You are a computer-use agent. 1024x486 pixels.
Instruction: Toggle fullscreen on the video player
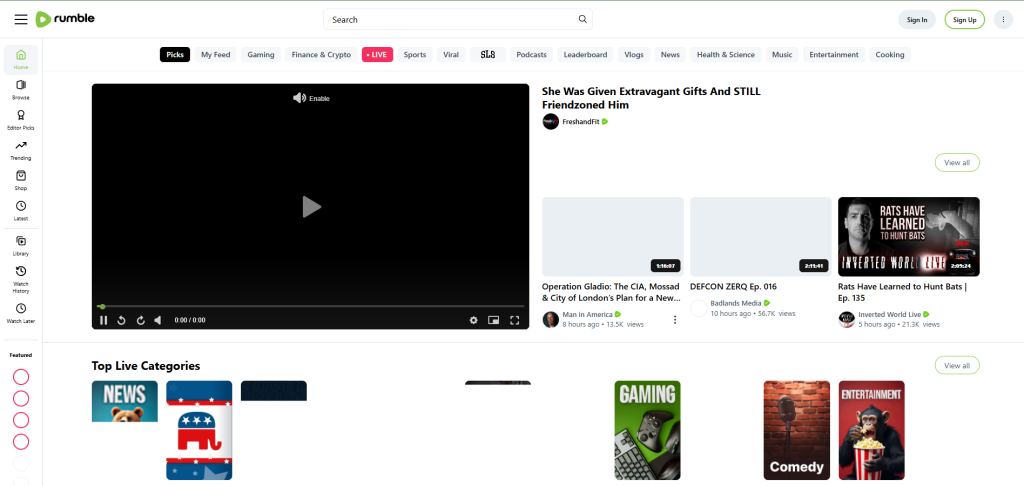pos(515,320)
